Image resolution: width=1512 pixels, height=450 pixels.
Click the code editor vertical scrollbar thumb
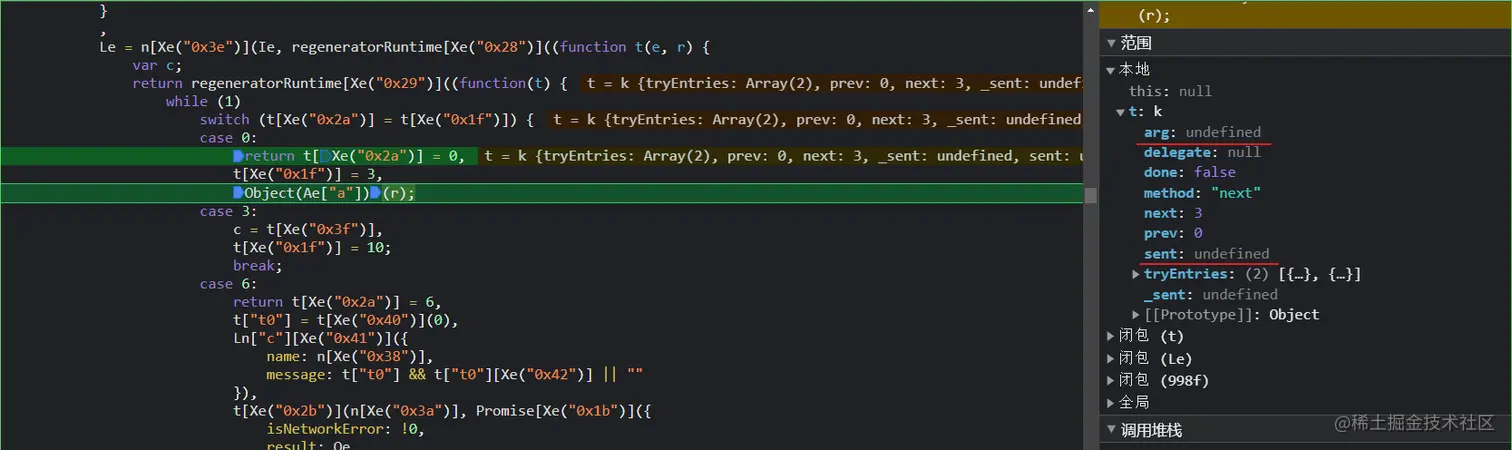pyautogui.click(x=1091, y=195)
